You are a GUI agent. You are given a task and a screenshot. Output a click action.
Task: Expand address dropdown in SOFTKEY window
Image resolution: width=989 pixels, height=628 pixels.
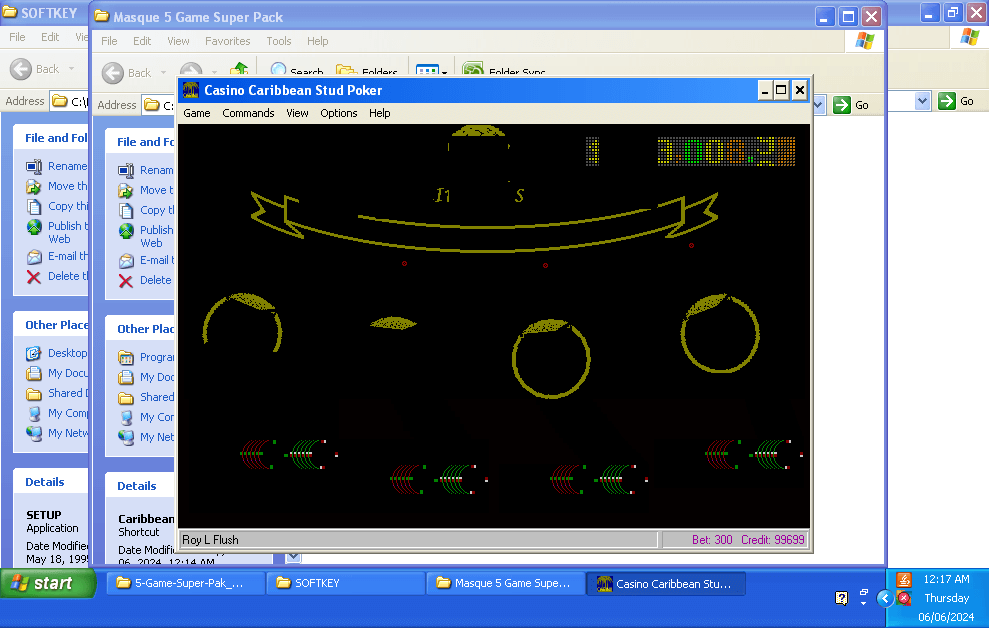click(x=923, y=101)
